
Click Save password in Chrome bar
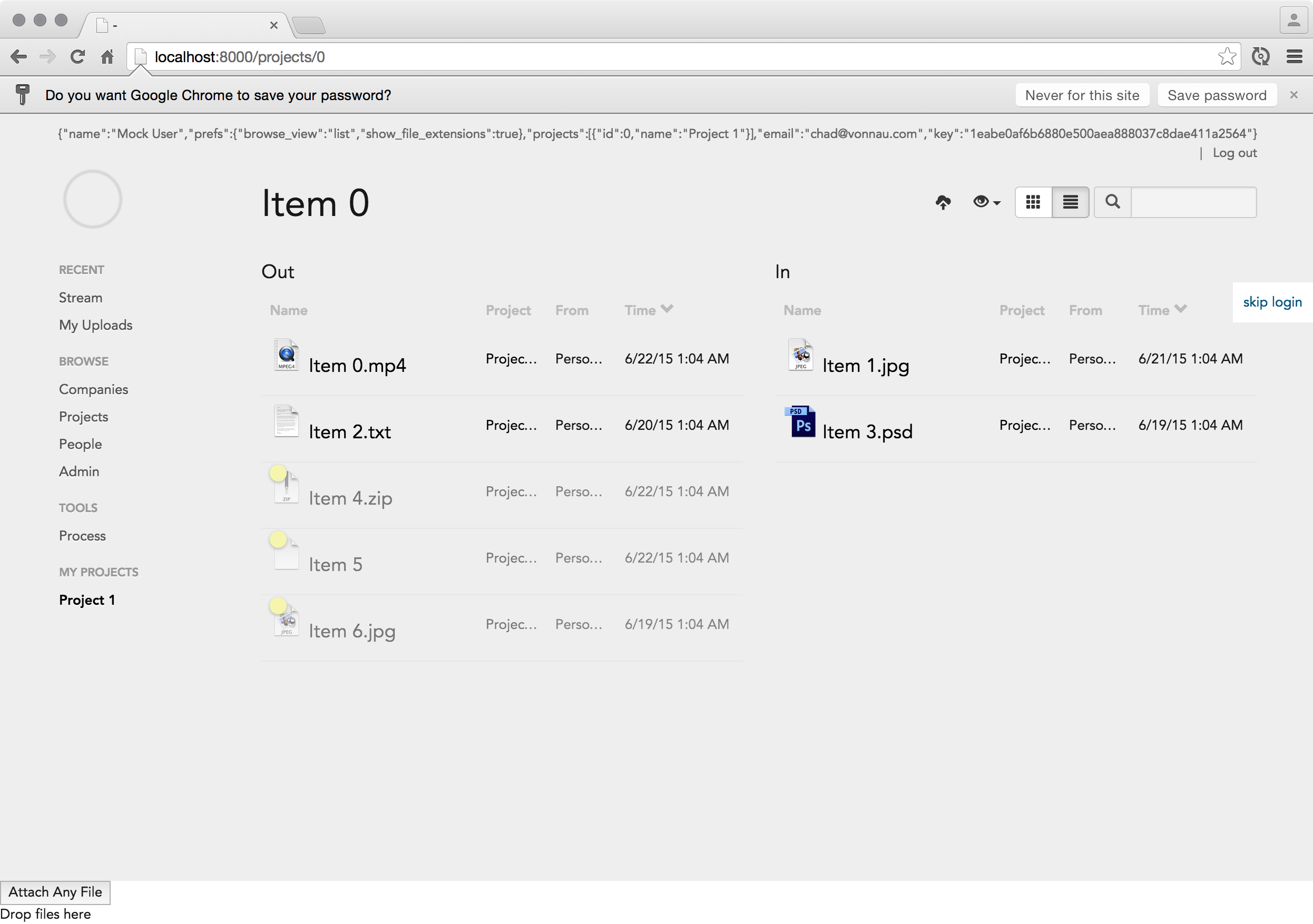click(x=1217, y=95)
